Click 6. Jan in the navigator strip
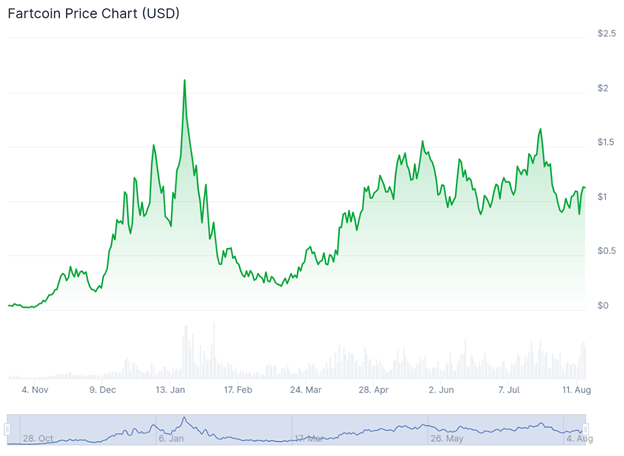 [x=171, y=438]
